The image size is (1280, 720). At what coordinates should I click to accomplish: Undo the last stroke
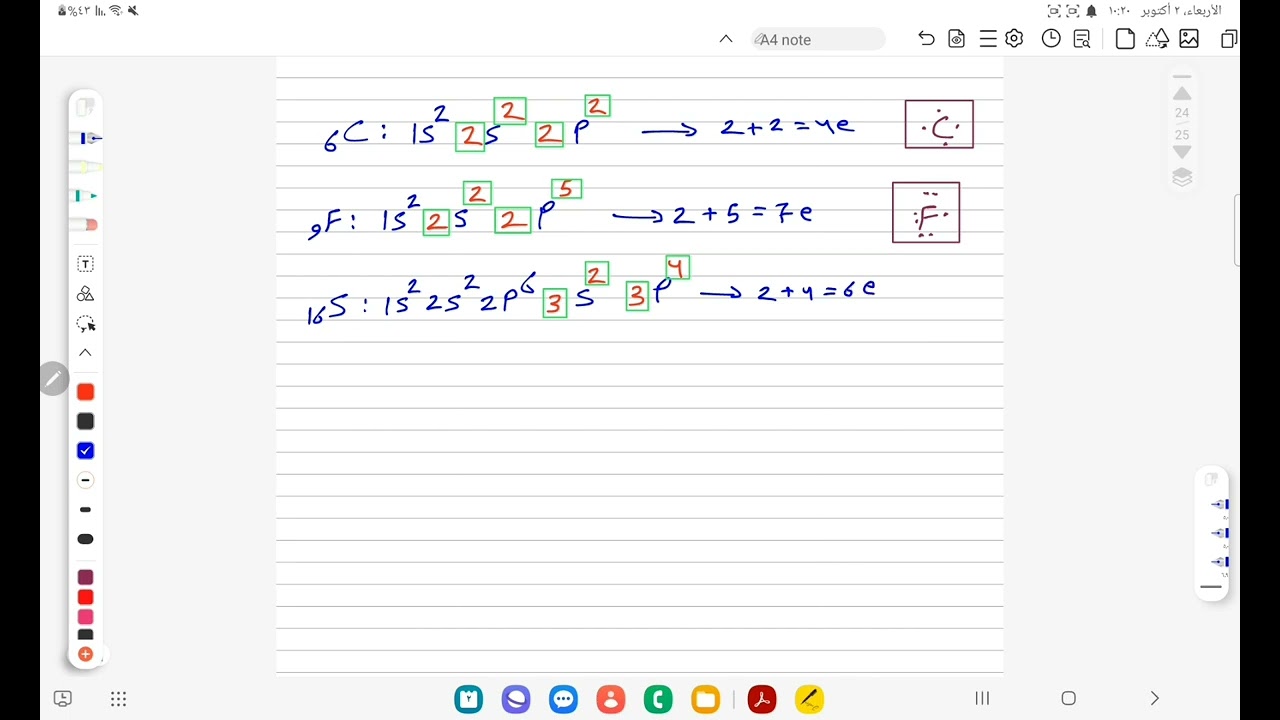(926, 39)
